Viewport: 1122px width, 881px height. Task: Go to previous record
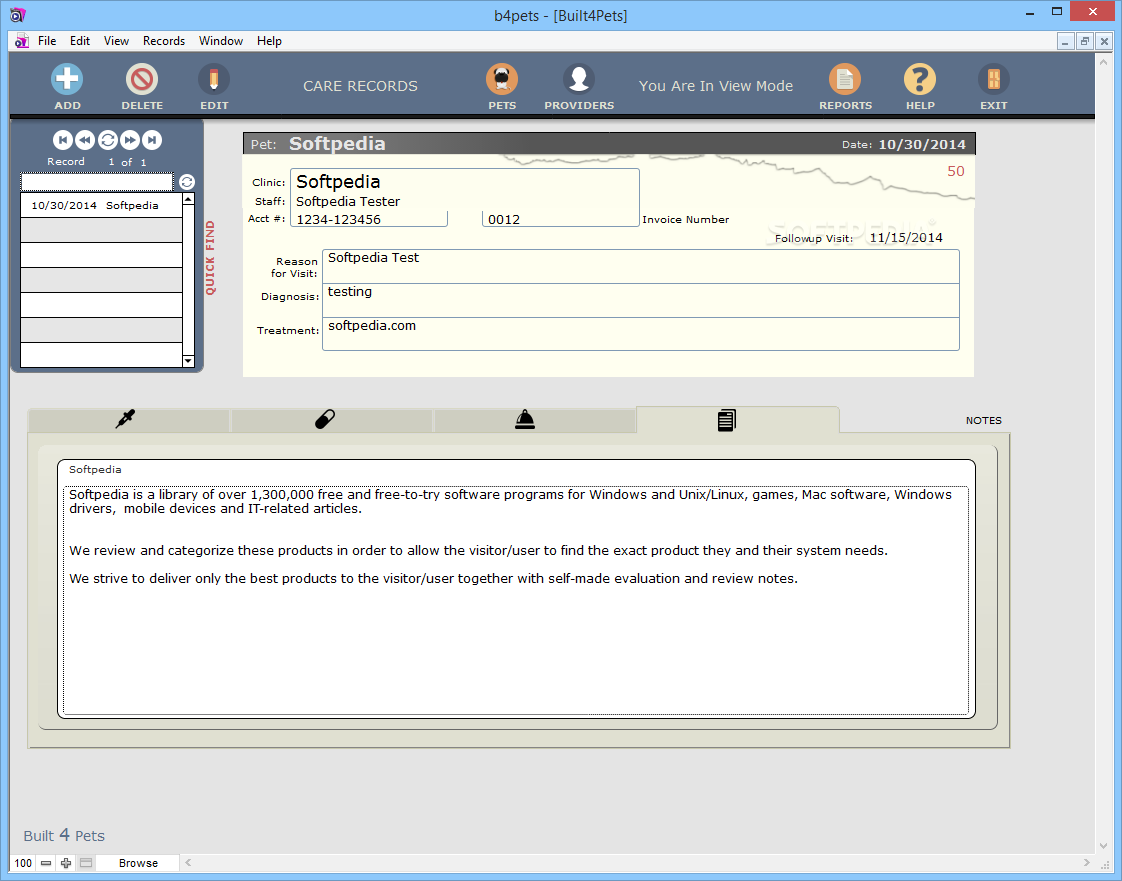[84, 140]
